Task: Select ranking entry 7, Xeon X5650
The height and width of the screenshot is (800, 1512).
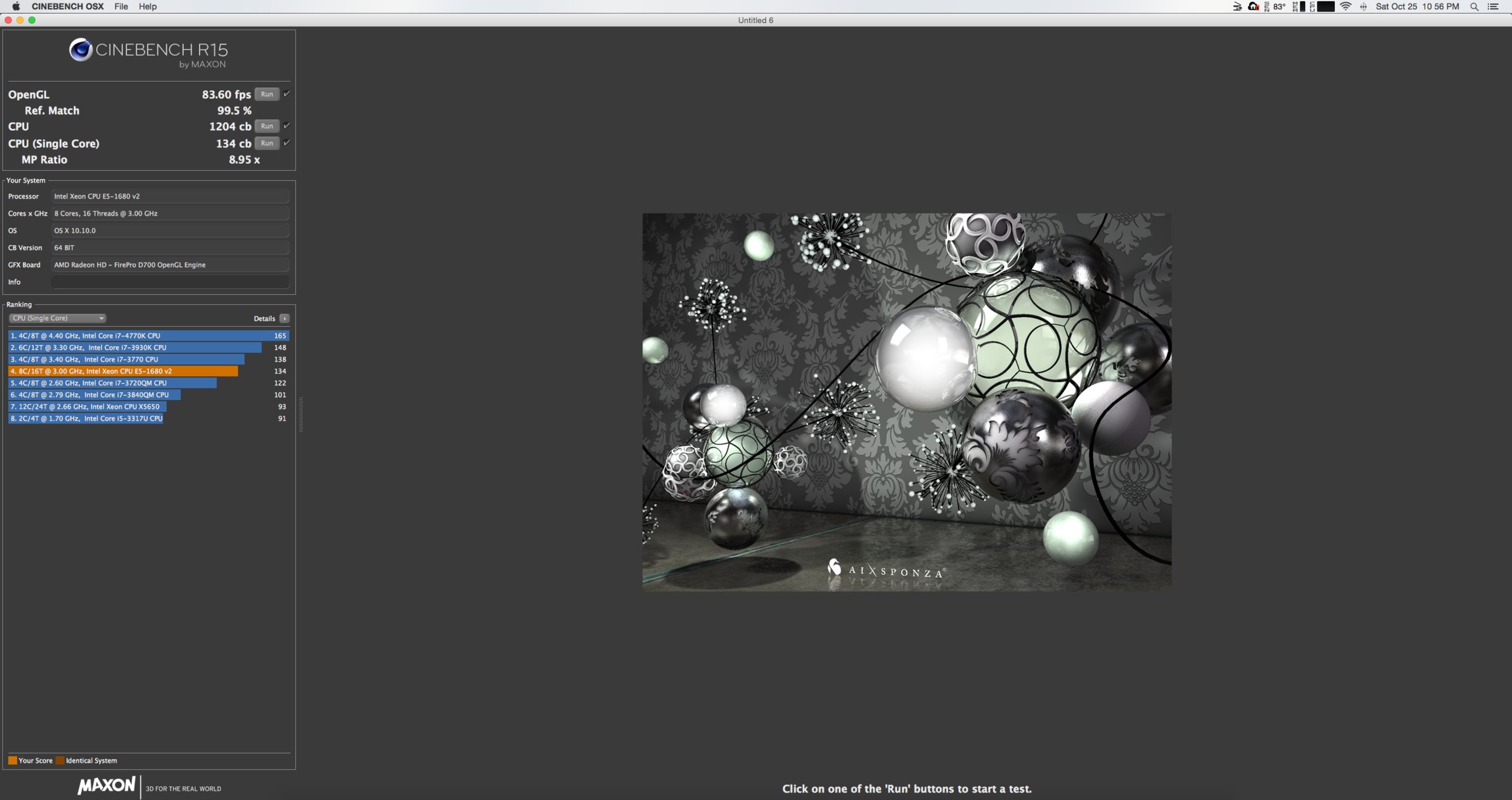Action: pos(148,407)
